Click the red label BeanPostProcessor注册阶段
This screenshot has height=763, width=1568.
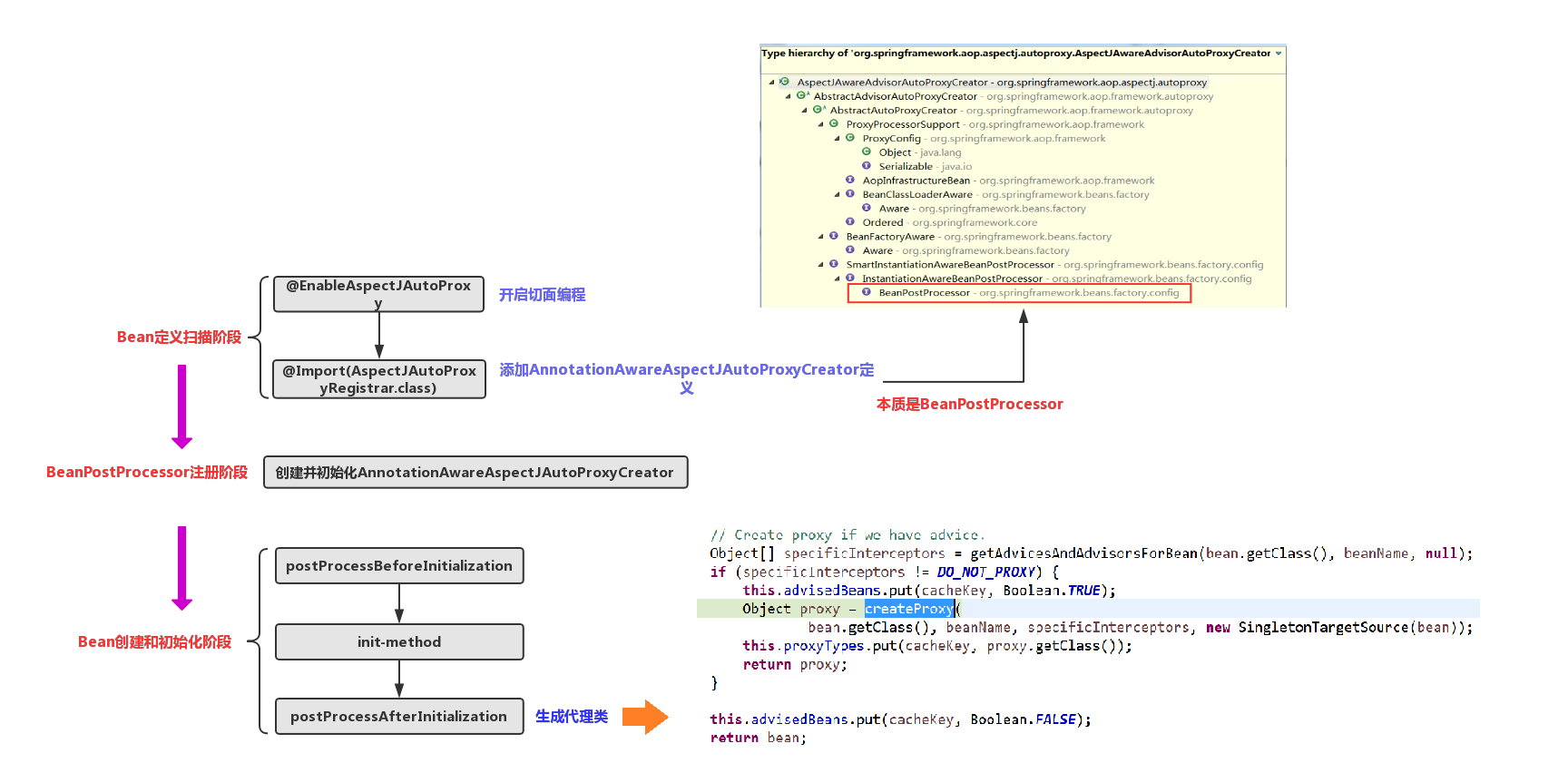click(147, 472)
